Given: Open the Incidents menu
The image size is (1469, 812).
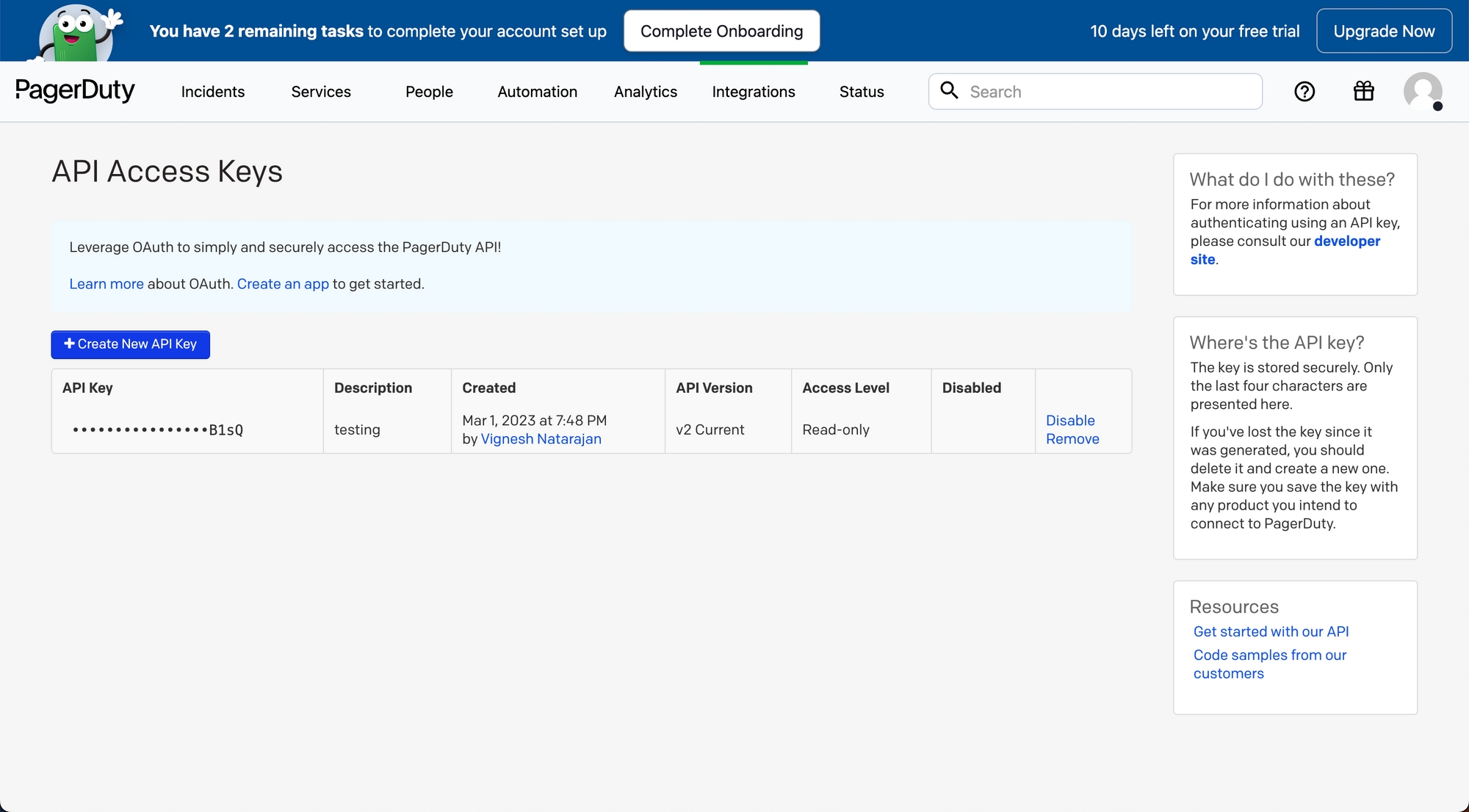Looking at the screenshot, I should (x=213, y=92).
